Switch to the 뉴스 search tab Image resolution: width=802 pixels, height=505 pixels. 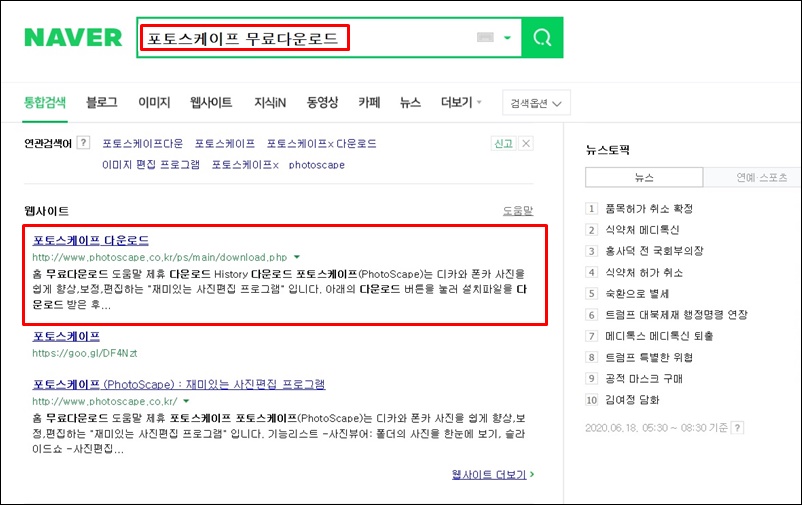(x=410, y=102)
